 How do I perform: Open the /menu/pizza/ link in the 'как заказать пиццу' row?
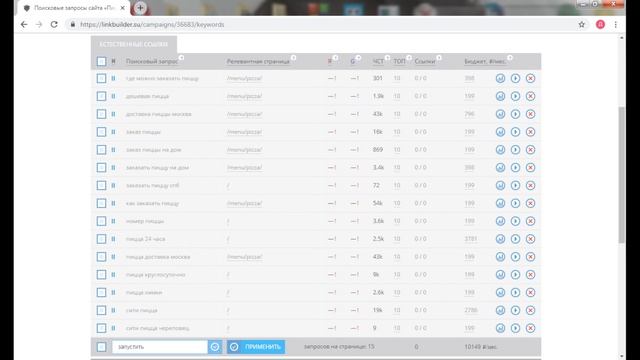click(x=244, y=203)
